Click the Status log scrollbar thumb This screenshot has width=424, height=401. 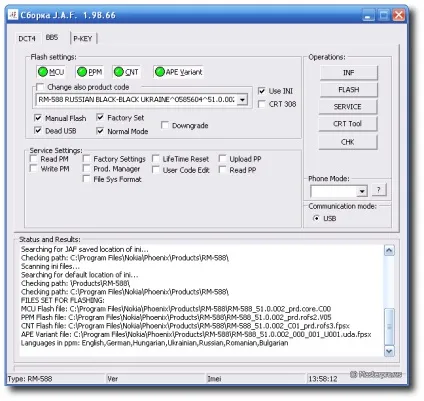(x=389, y=326)
